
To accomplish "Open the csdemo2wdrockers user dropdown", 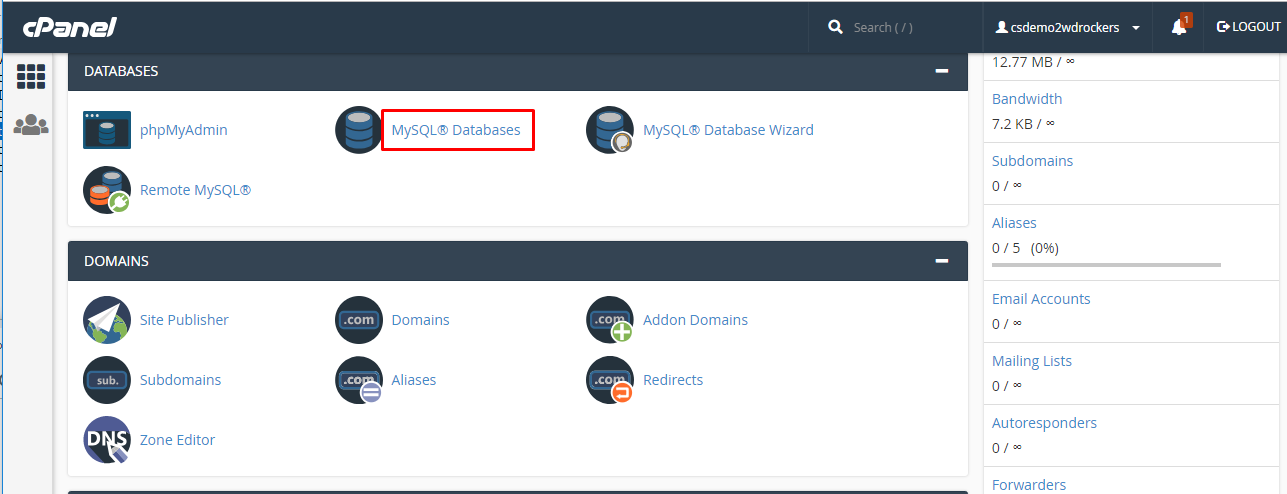I will click(x=1067, y=28).
